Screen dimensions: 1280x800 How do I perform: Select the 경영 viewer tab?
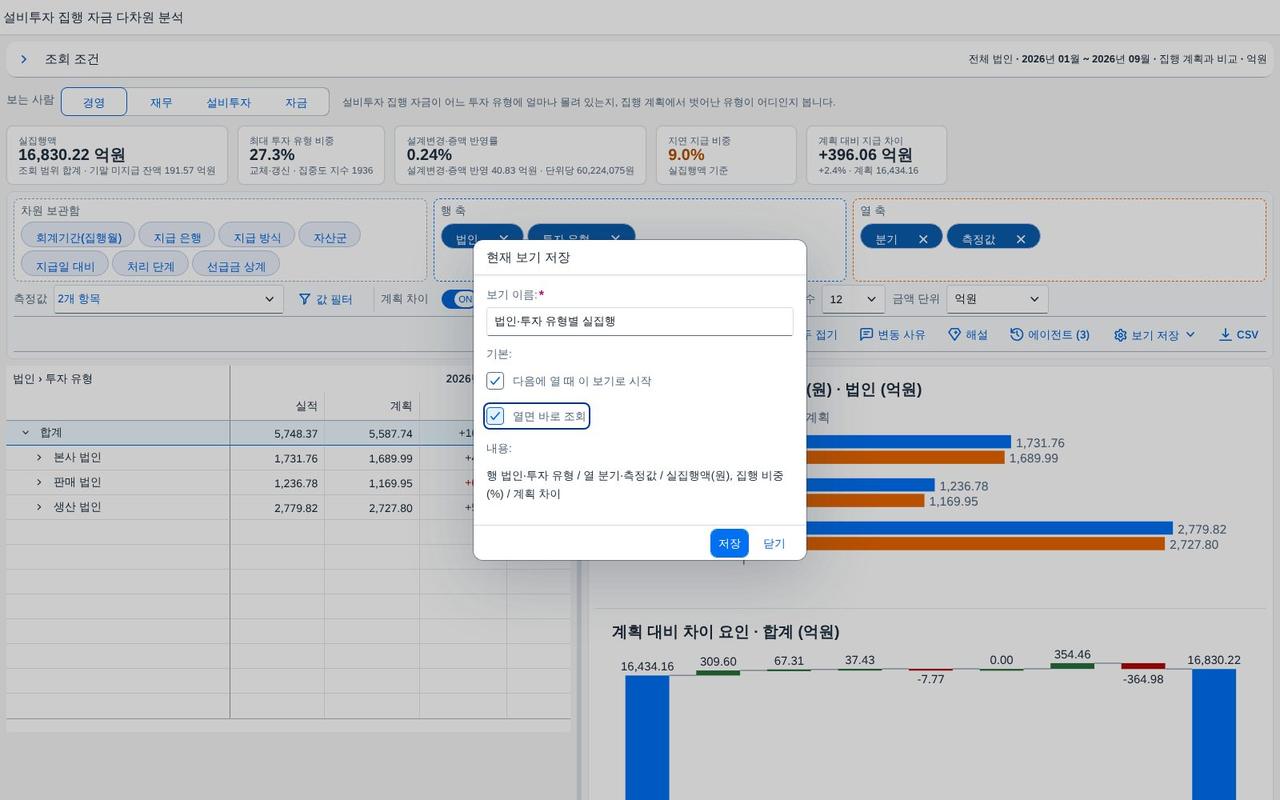pos(94,102)
